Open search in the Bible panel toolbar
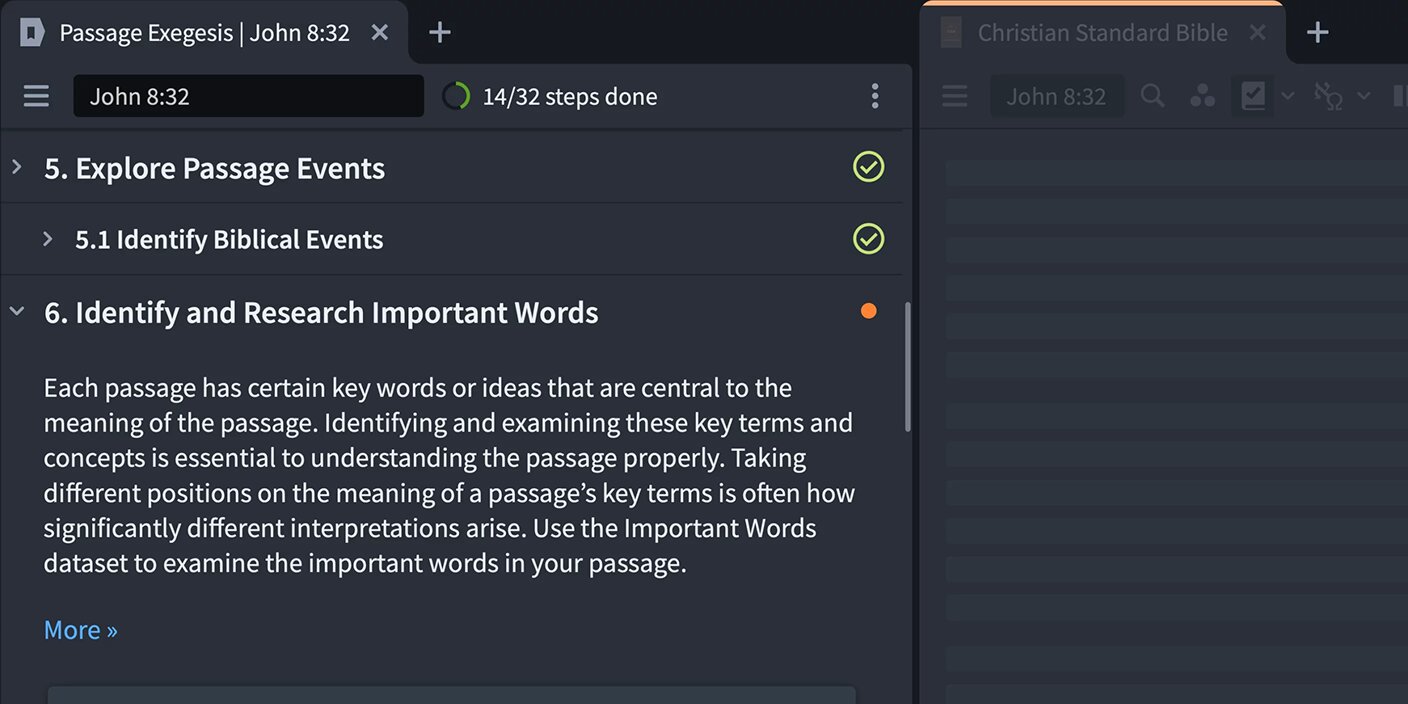 tap(1153, 96)
